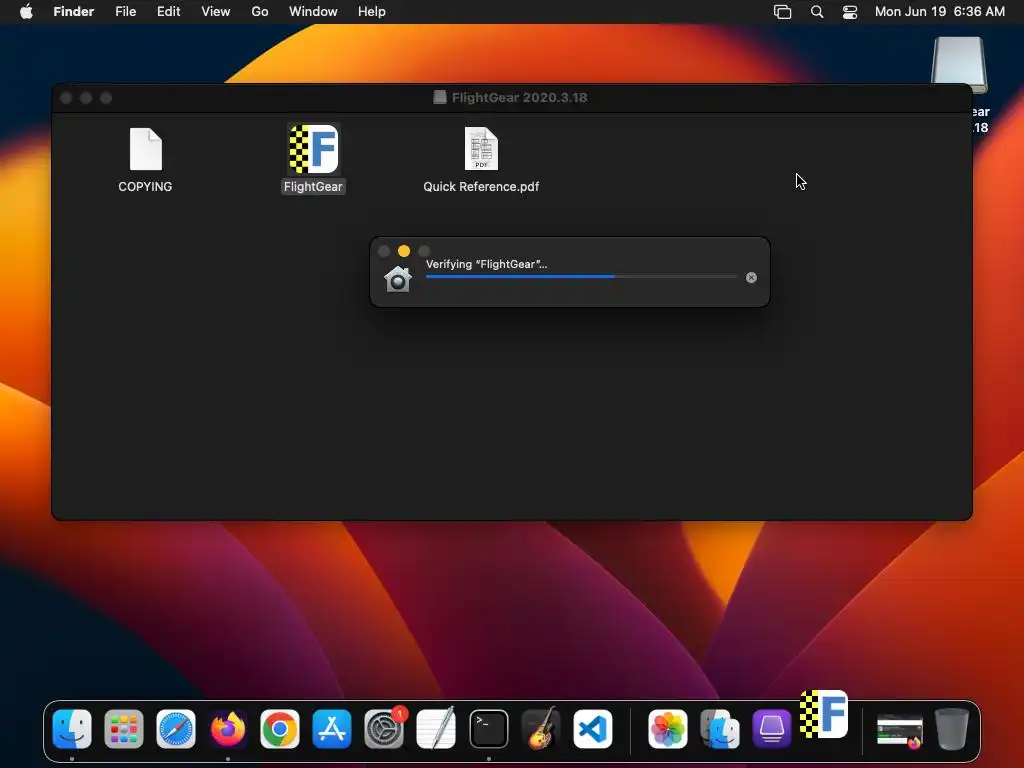Launch GarageBand from the Dock
Image resolution: width=1024 pixels, height=768 pixels.
(541, 729)
